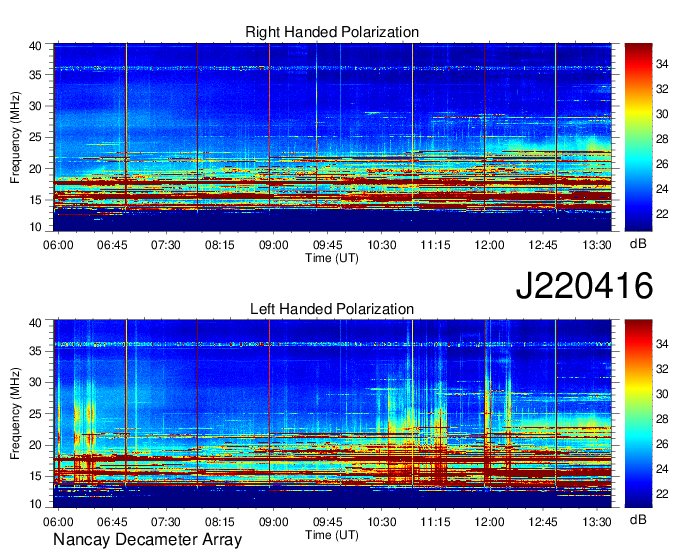Click the 10 MHz tick of Left Handed plot
680x552 pixels.
(35, 504)
